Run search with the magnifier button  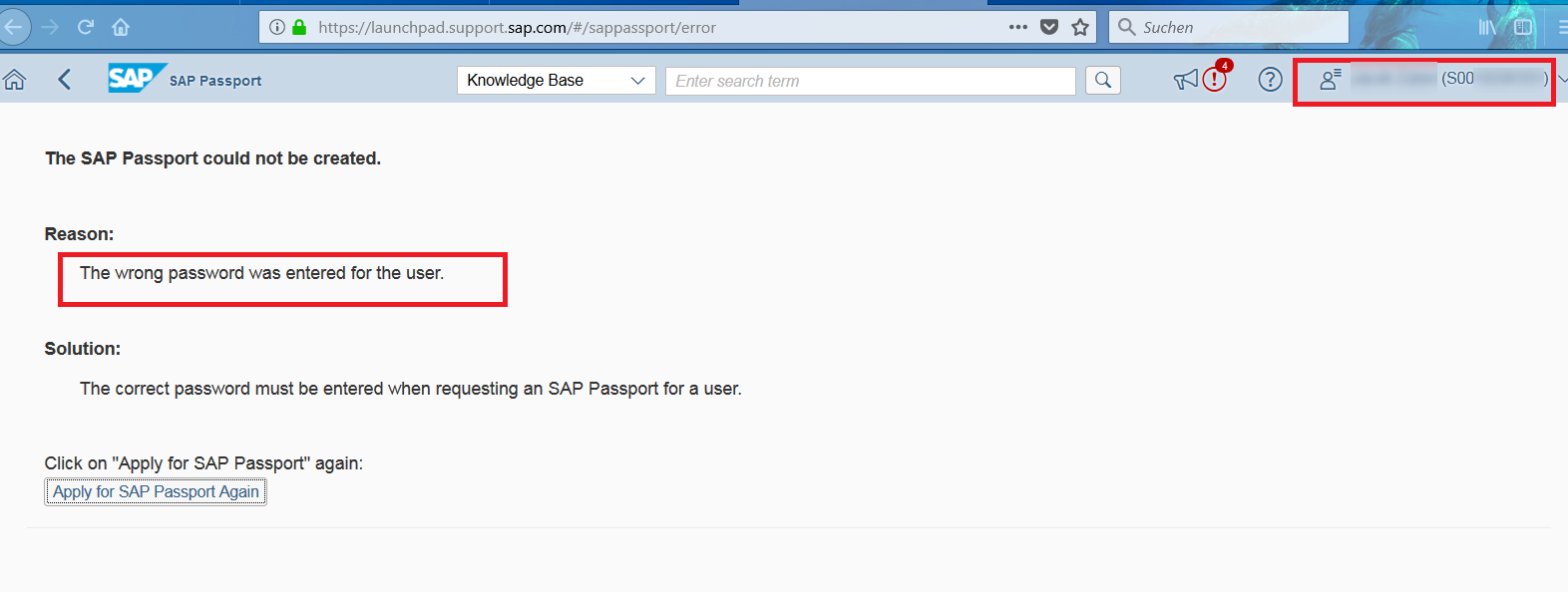coord(1103,80)
